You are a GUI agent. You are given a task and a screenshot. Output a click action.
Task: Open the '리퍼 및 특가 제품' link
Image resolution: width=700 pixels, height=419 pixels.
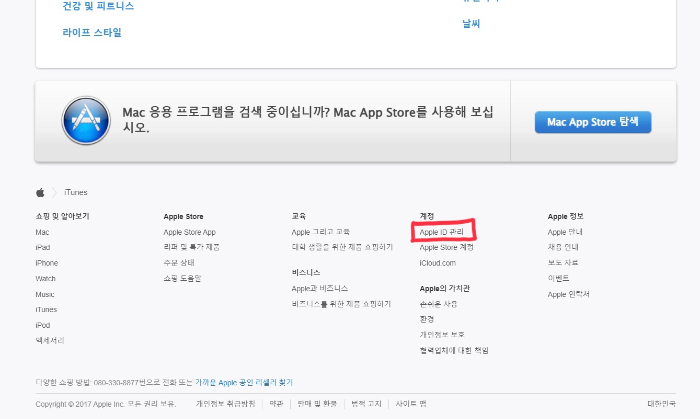coord(192,247)
